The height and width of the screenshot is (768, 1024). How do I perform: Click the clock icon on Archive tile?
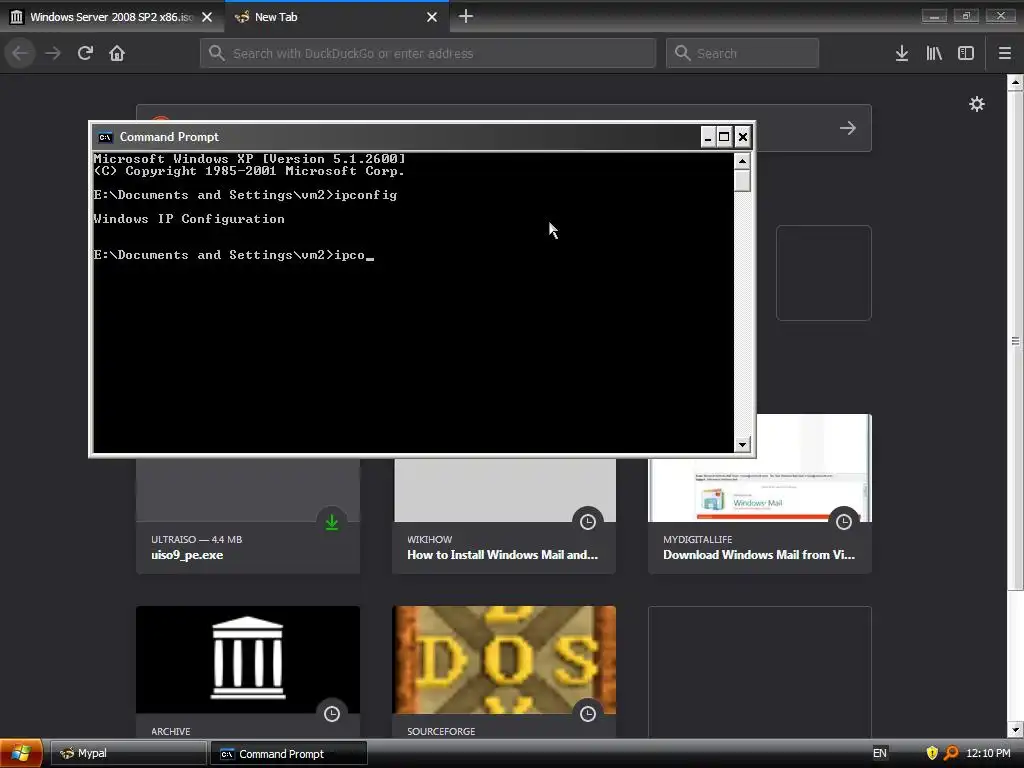(x=332, y=713)
